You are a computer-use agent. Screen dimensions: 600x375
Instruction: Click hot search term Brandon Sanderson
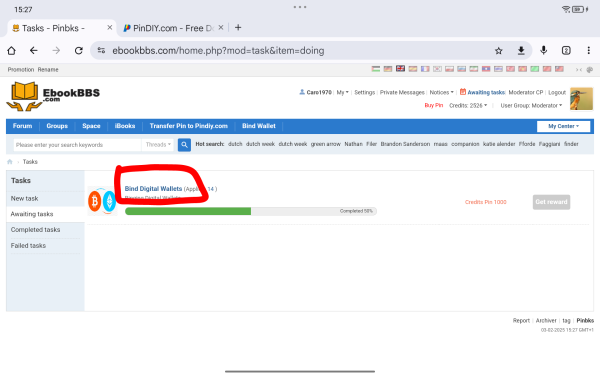(x=405, y=144)
